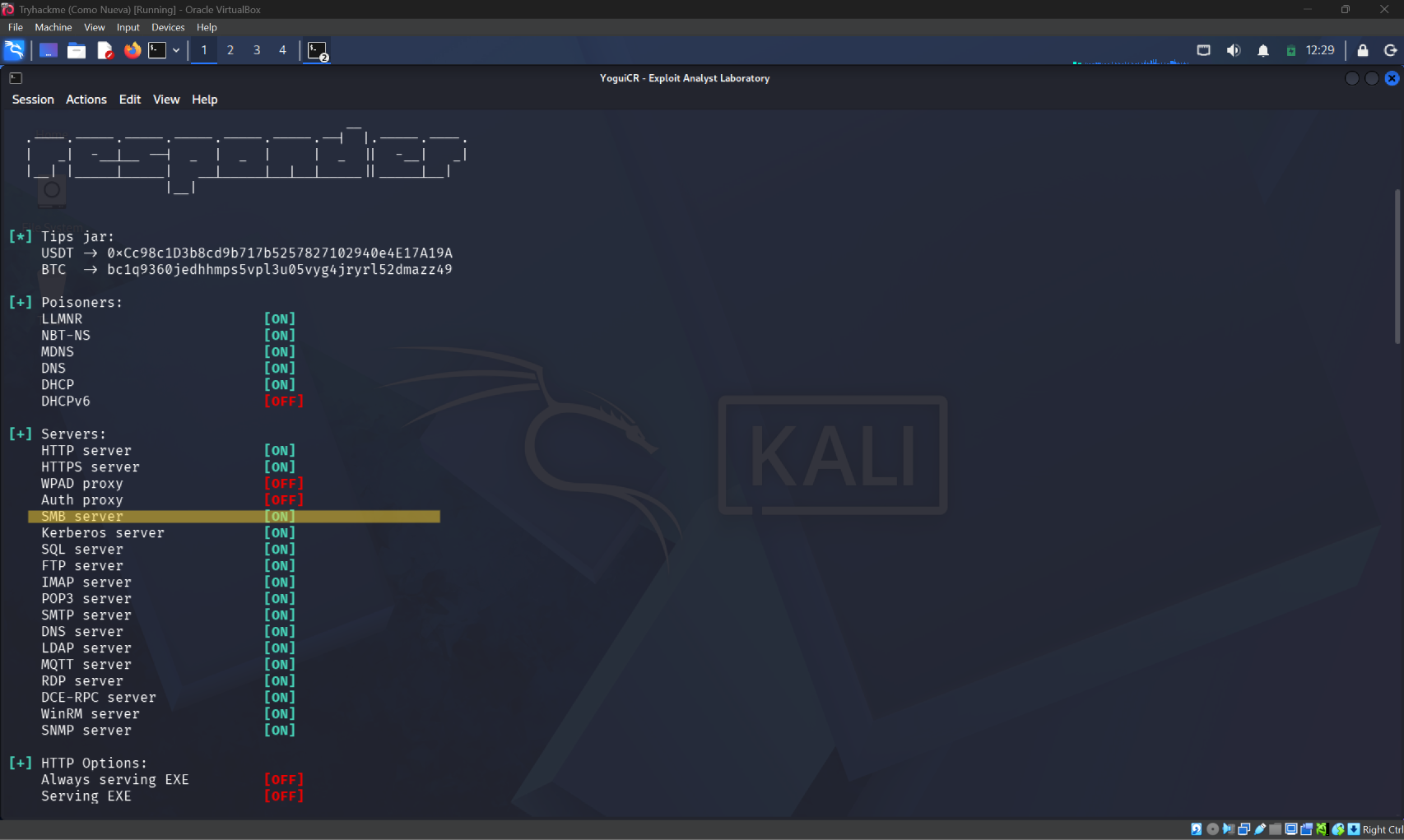1404x840 pixels.
Task: Click the Auth proxy entry
Action: [82, 500]
